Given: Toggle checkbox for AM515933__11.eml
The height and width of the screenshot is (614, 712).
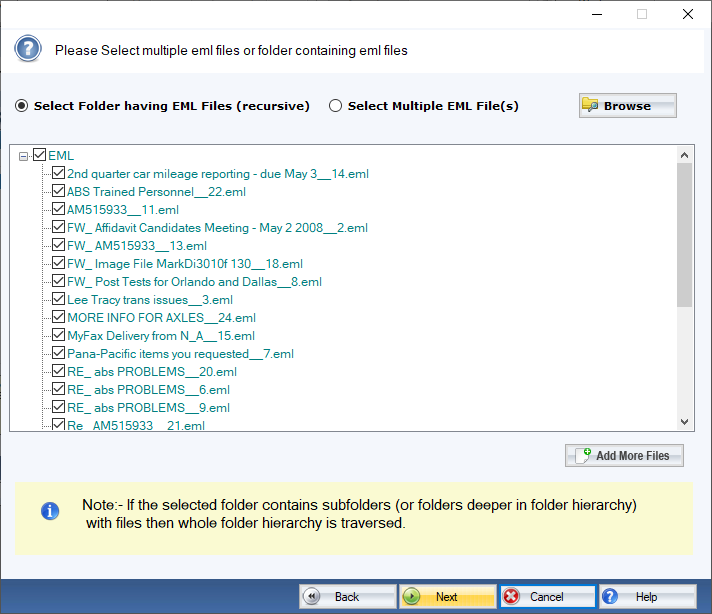Looking at the screenshot, I should (x=58, y=208).
